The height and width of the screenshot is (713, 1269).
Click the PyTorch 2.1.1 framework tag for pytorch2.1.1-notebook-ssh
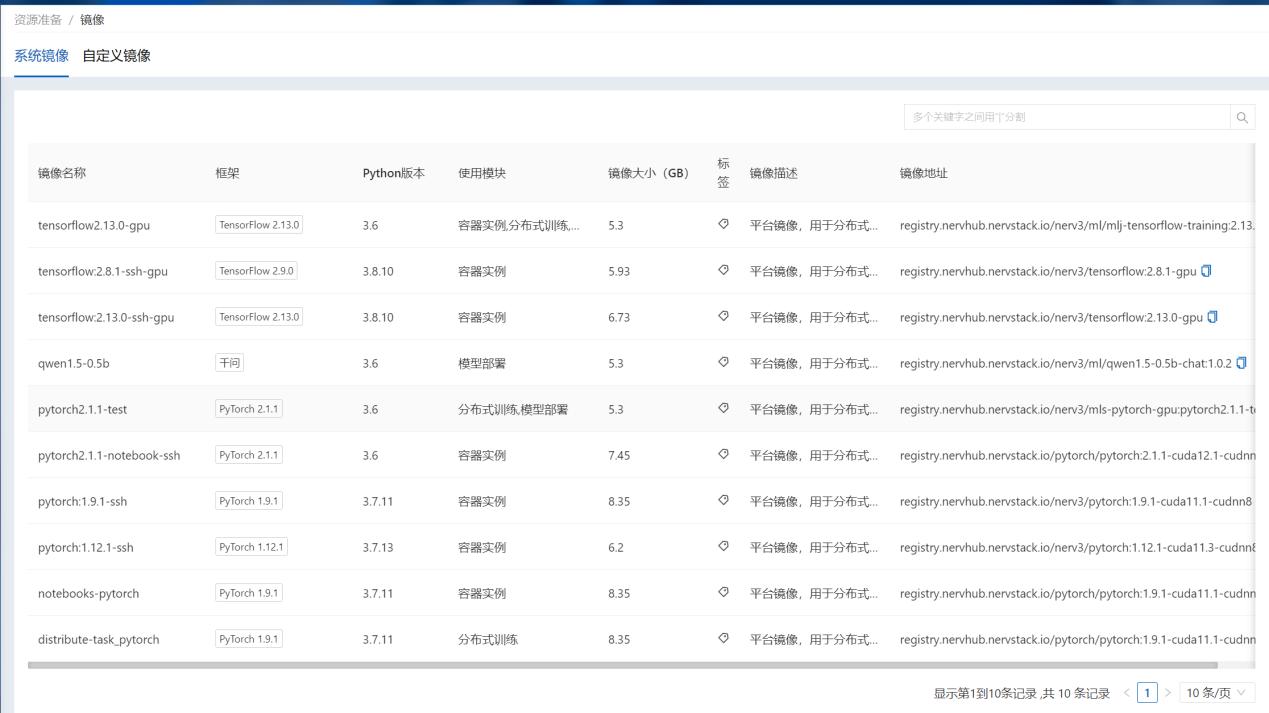[249, 455]
